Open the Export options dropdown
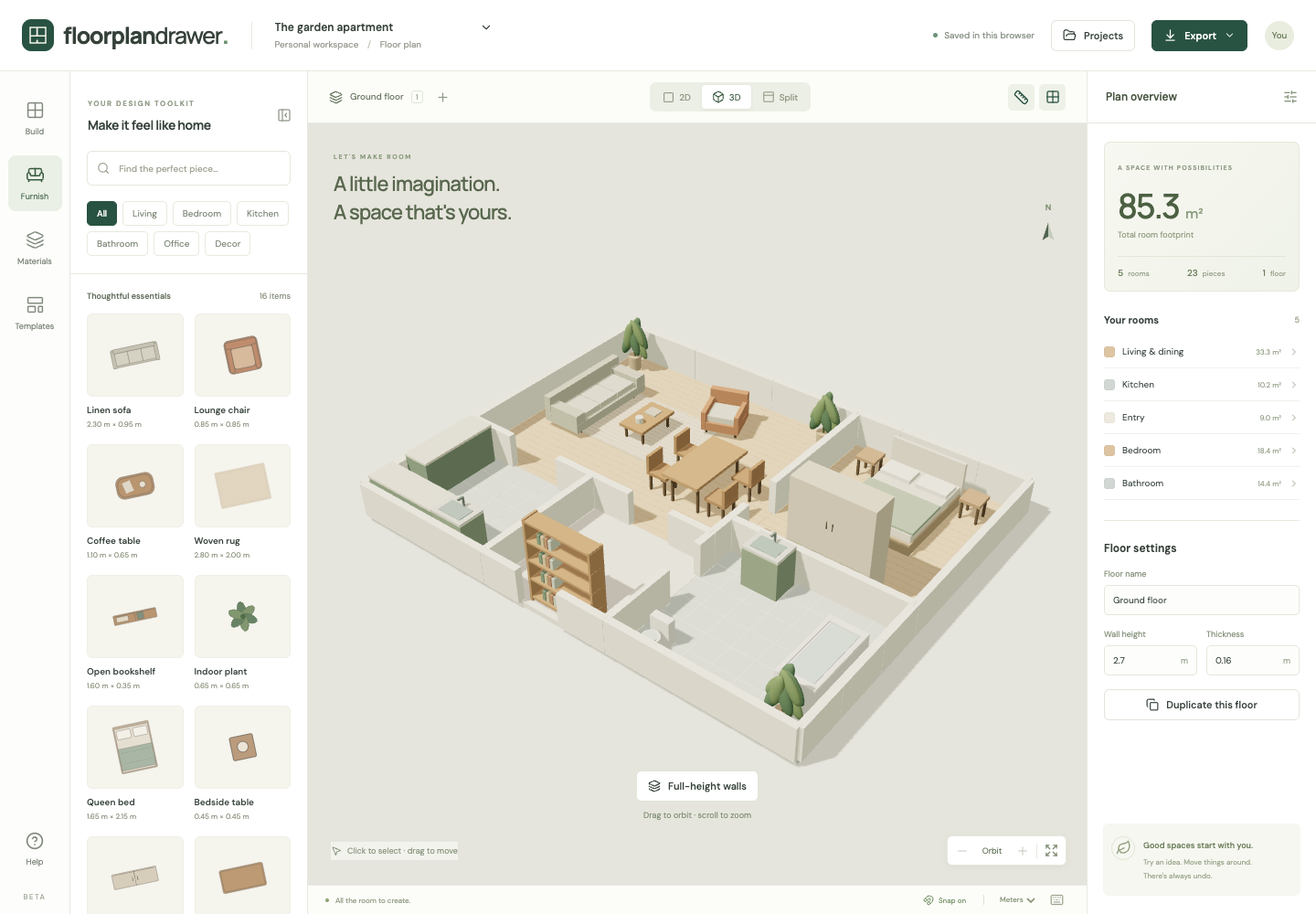 click(1199, 36)
